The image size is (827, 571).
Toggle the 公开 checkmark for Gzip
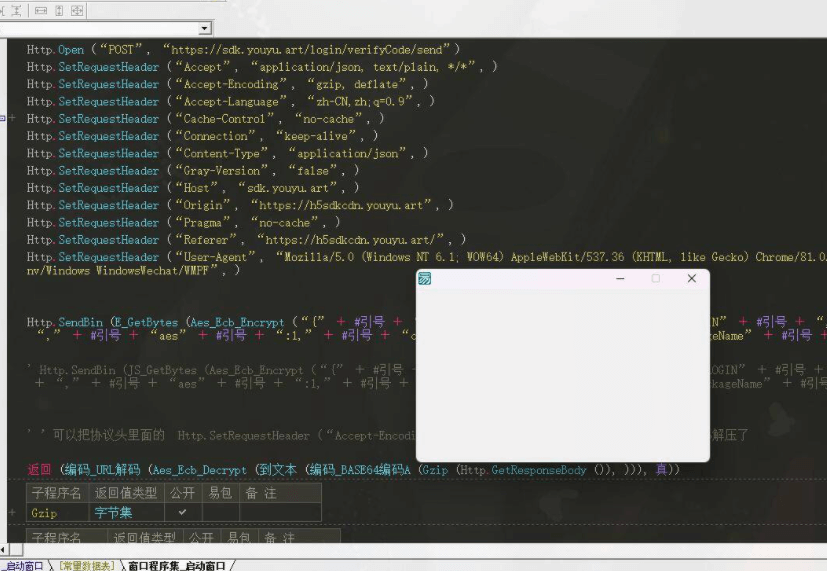182,512
